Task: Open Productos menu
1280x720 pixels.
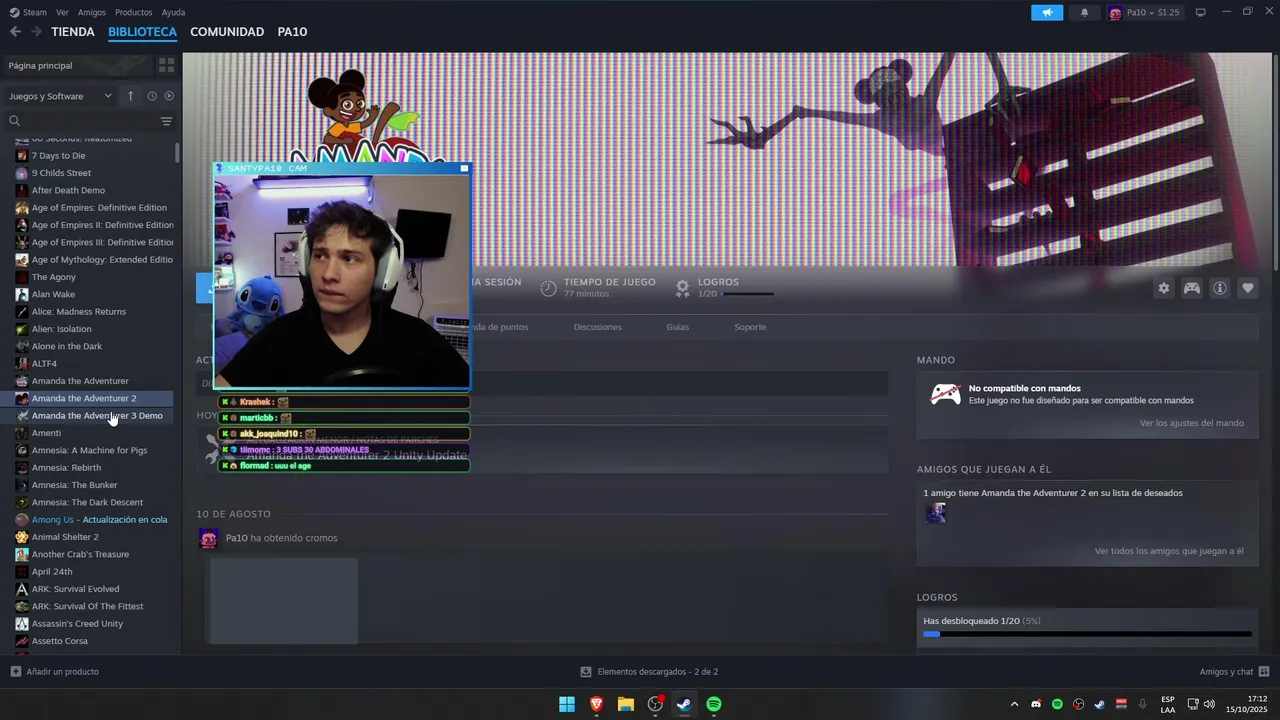Action: click(x=134, y=12)
